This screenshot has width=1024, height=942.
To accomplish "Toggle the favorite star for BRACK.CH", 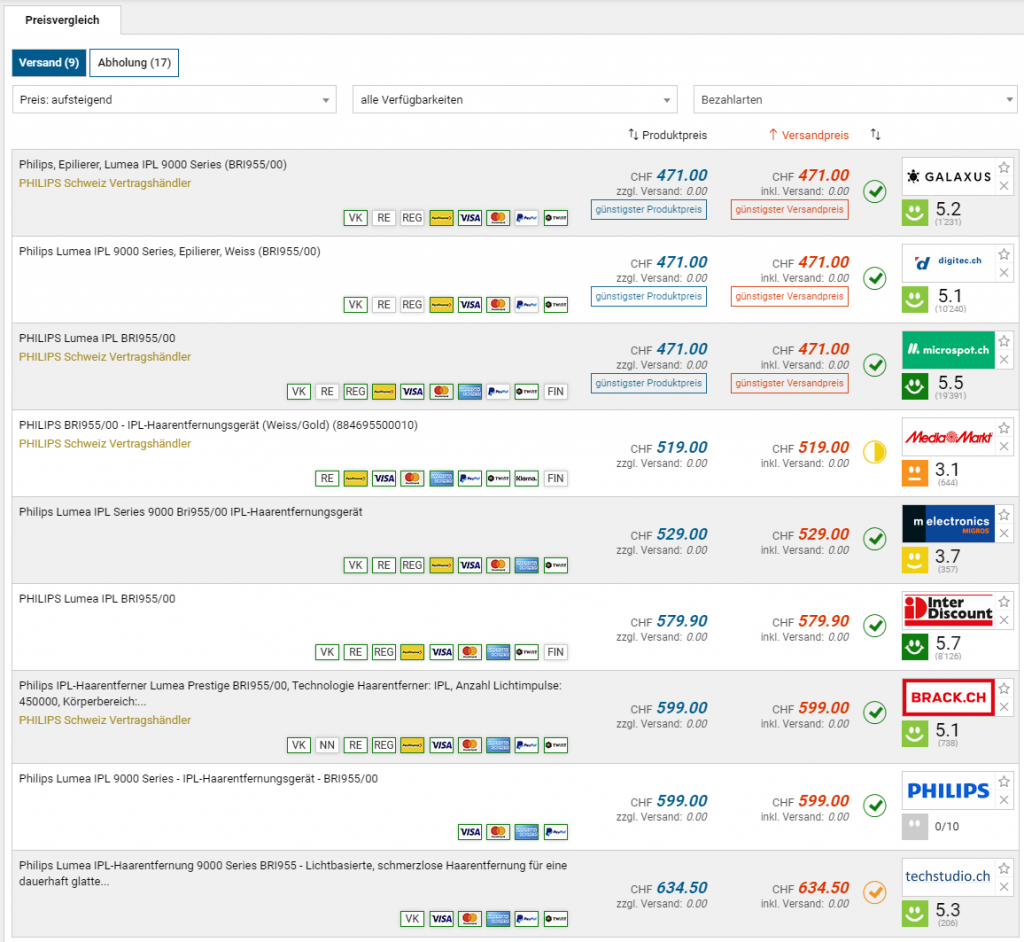I will pyautogui.click(x=1004, y=688).
